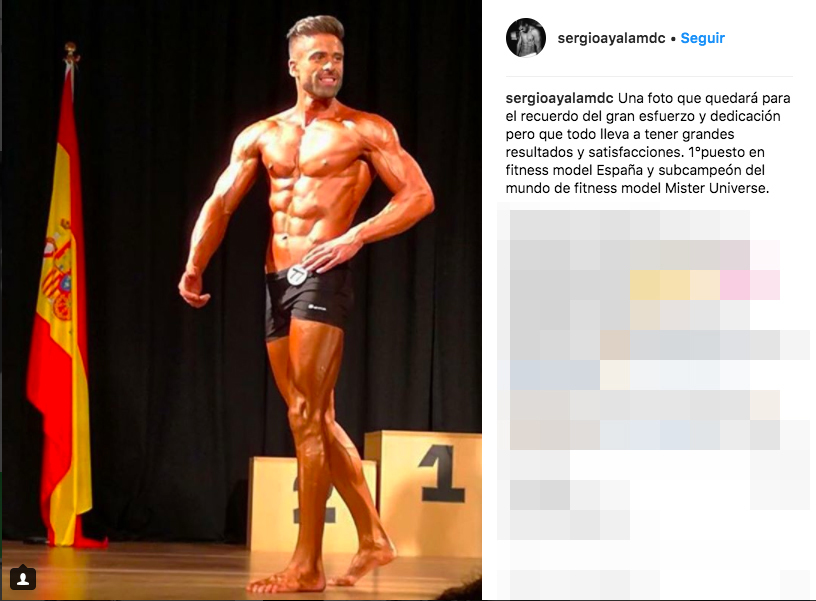
Task: Click the pink pixelated block in comments
Action: (x=750, y=285)
